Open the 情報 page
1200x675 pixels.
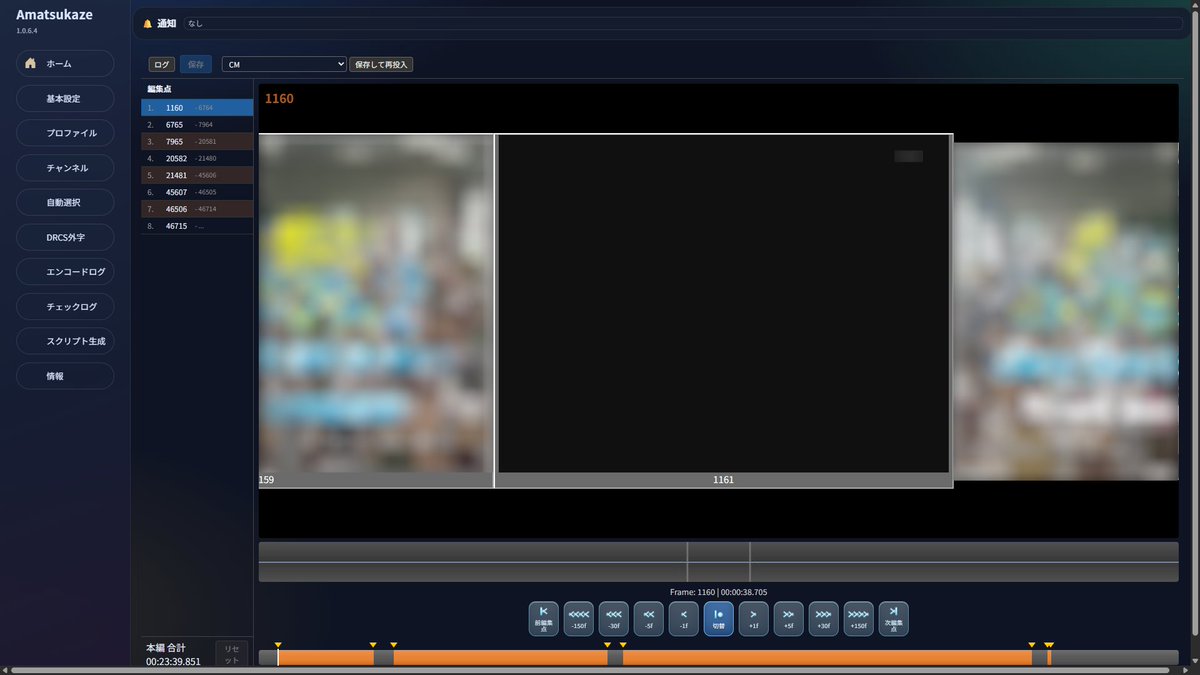[x=65, y=376]
